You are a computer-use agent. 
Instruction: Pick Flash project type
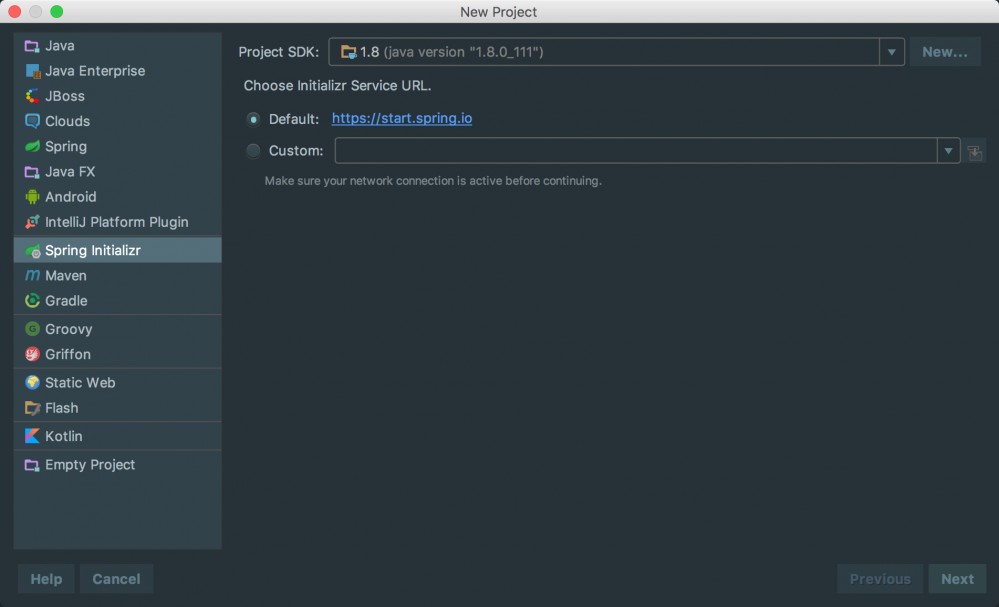tap(118, 408)
